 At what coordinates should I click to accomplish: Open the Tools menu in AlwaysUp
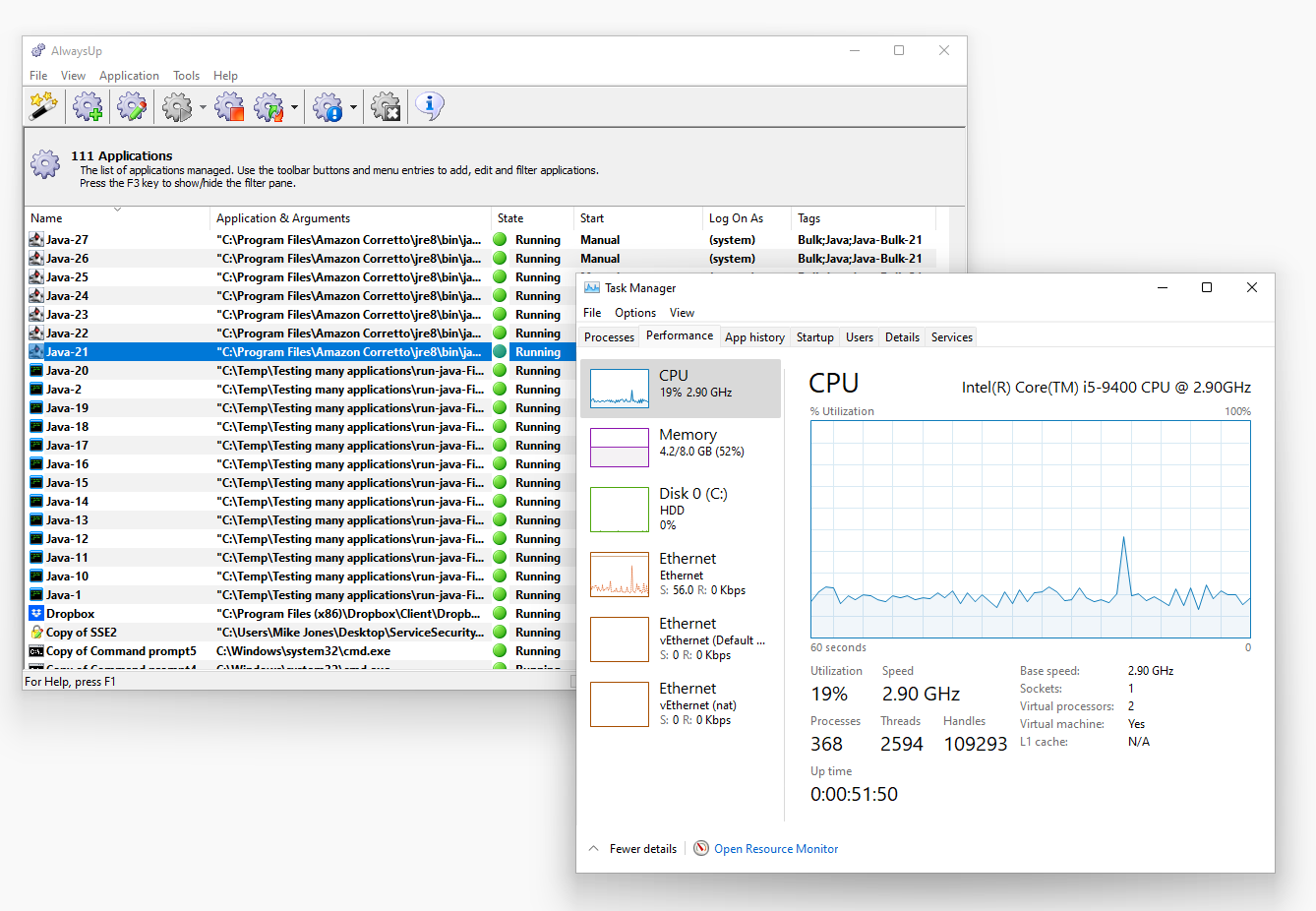pyautogui.click(x=186, y=76)
